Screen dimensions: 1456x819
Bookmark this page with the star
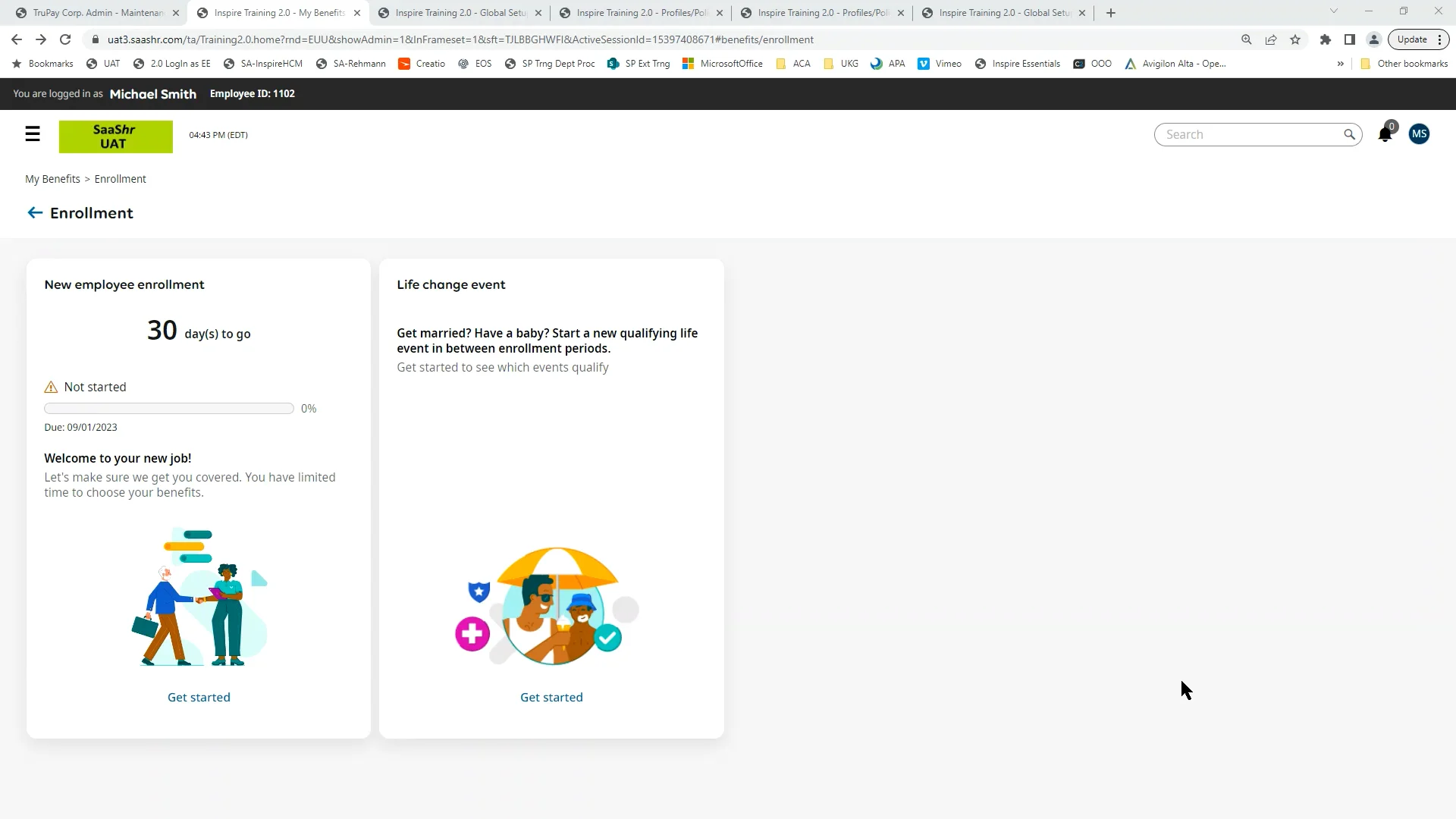(x=1295, y=39)
